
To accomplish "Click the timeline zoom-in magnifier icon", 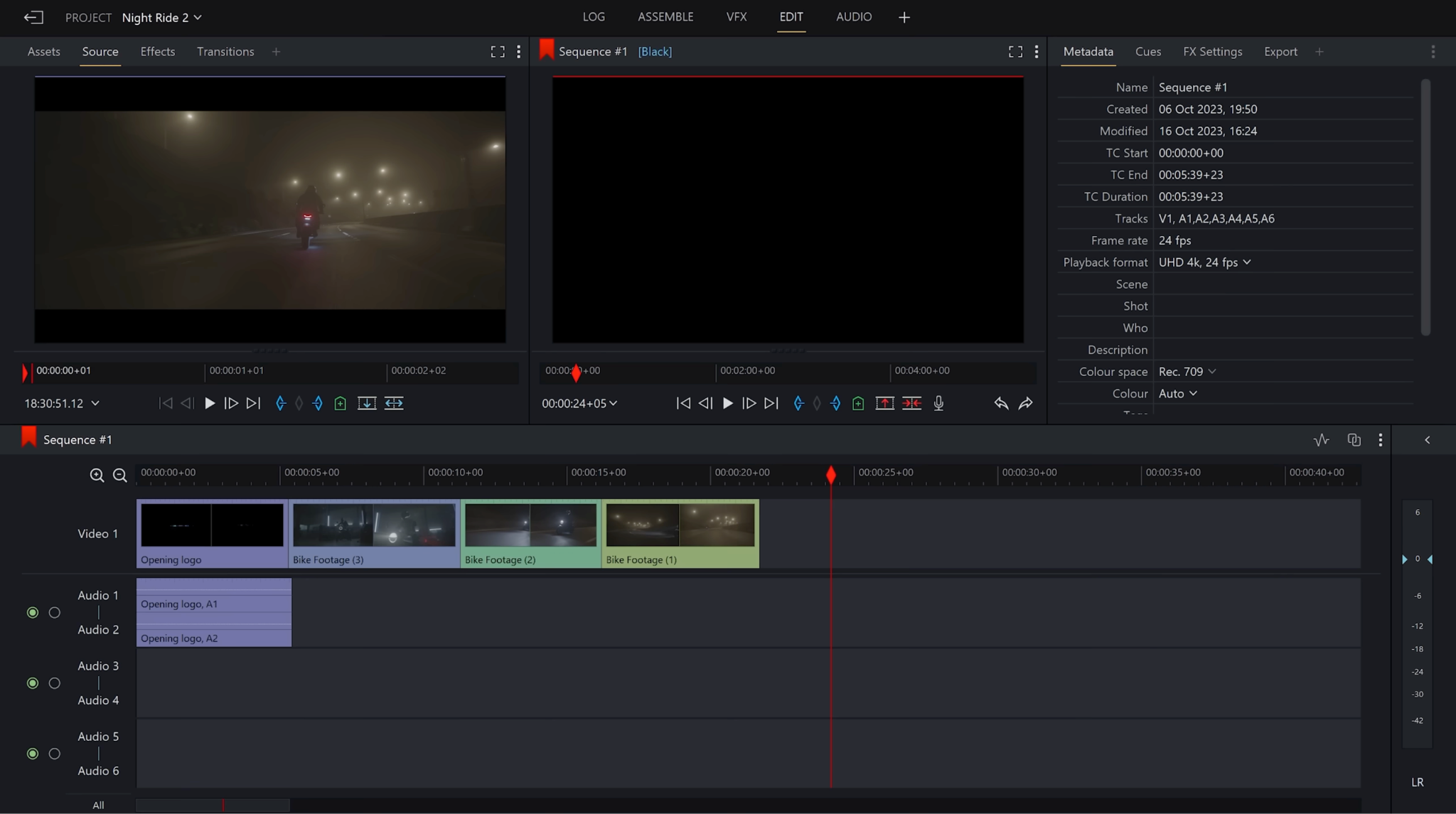I will pos(97,476).
